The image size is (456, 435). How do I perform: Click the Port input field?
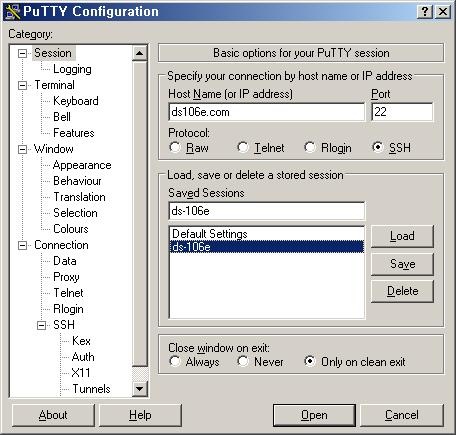coord(402,112)
